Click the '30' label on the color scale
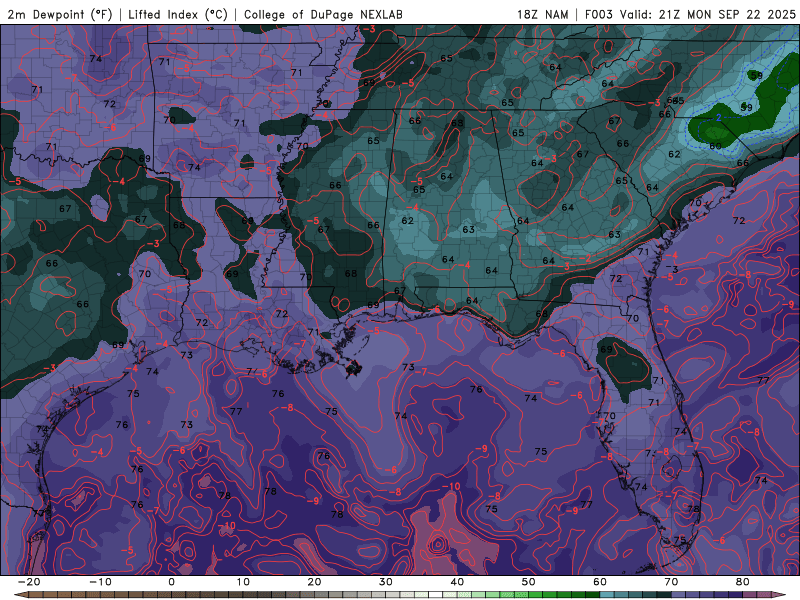This screenshot has height=600, width=800. click(386, 582)
